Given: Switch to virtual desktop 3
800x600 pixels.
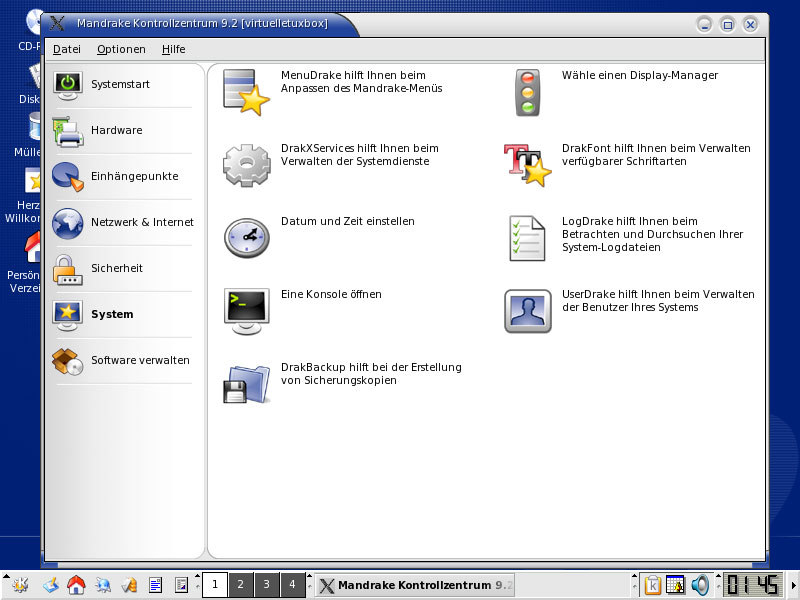Looking at the screenshot, I should (266, 585).
